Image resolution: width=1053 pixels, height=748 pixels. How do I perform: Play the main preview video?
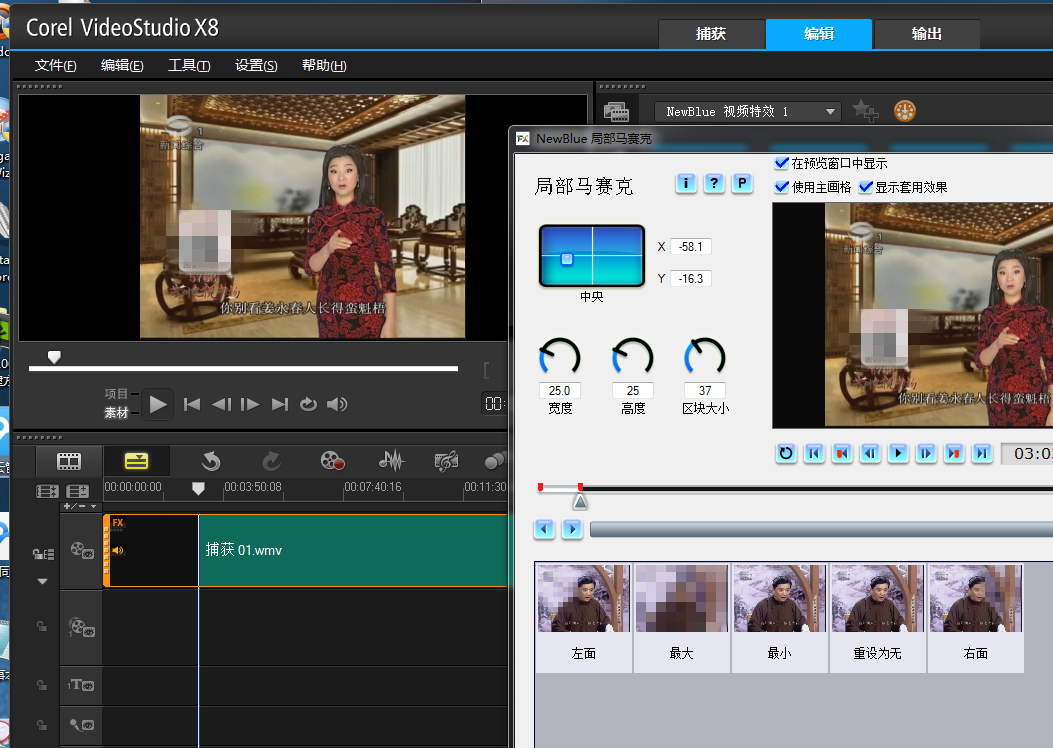click(x=158, y=404)
